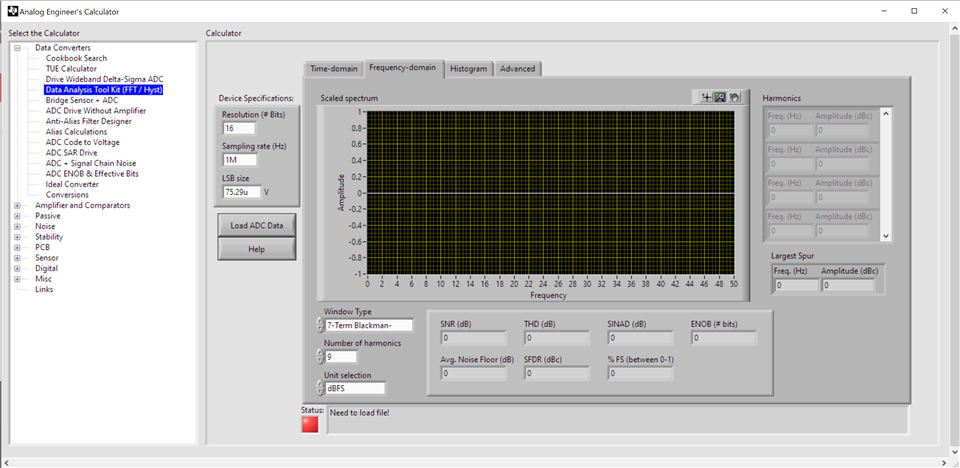This screenshot has width=960, height=468.
Task: Select ADC SAR Drive in the tree
Action: [71, 153]
